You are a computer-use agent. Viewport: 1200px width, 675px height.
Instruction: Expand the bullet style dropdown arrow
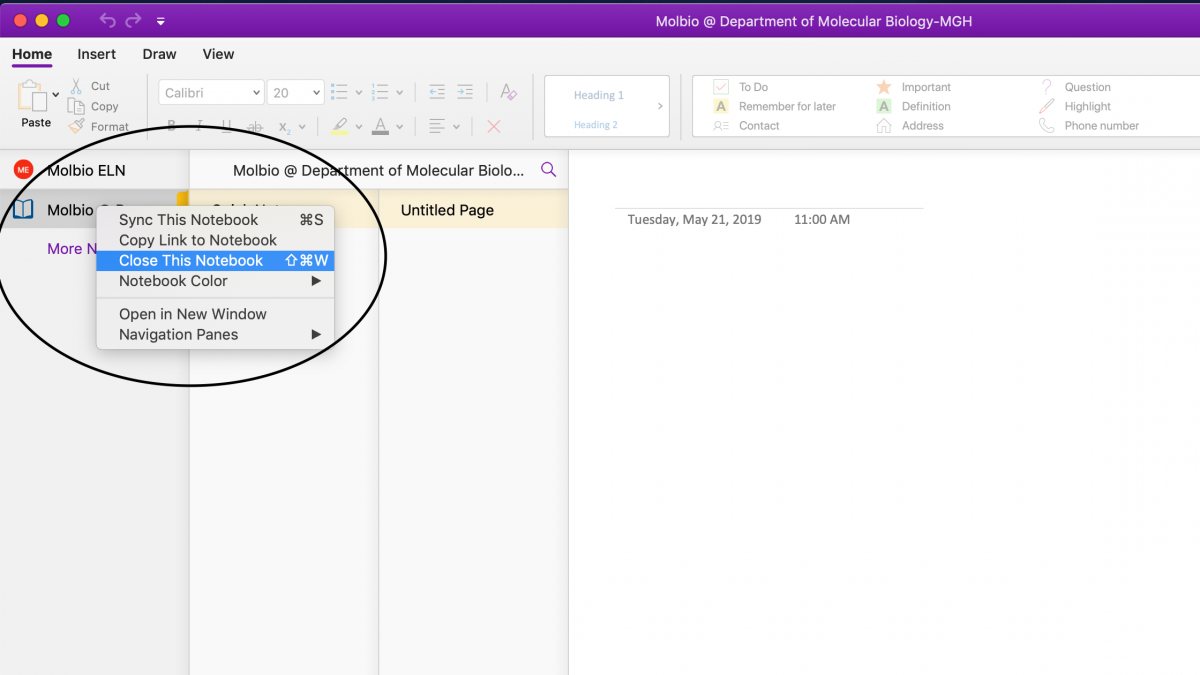point(358,93)
